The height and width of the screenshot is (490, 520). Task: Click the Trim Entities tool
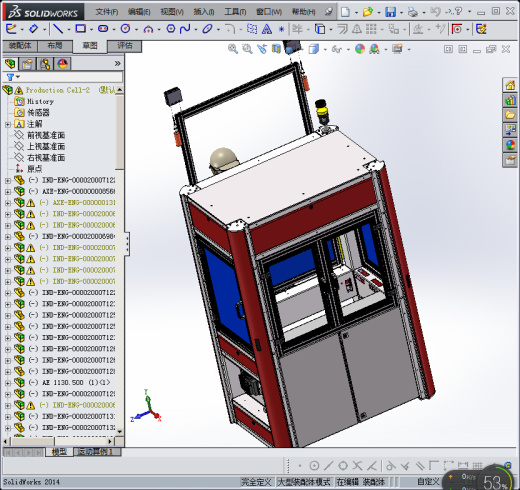(x=297, y=29)
